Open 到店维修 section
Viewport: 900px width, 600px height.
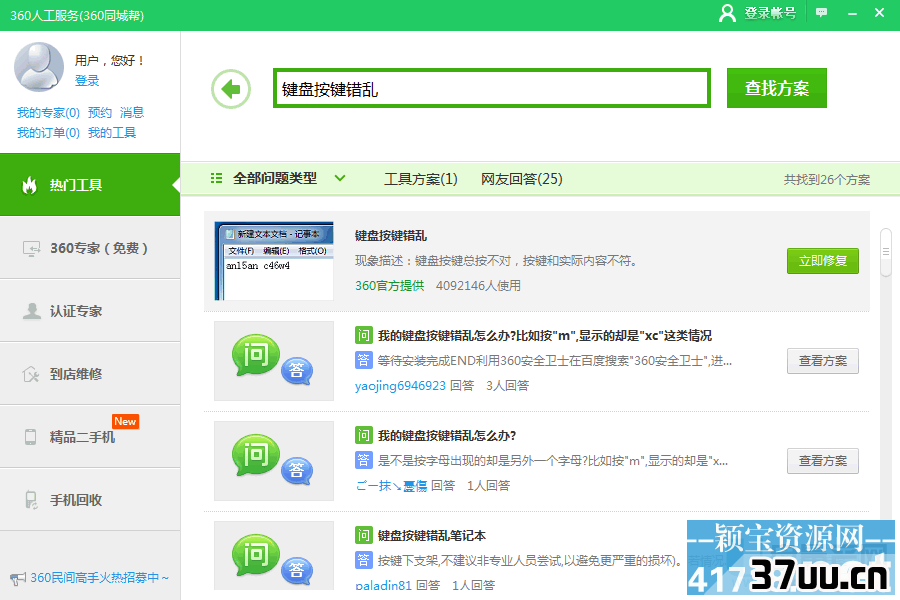(90, 374)
